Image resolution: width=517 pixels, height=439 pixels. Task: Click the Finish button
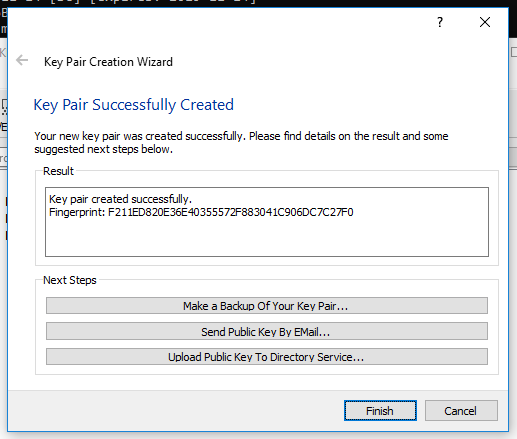(x=380, y=410)
